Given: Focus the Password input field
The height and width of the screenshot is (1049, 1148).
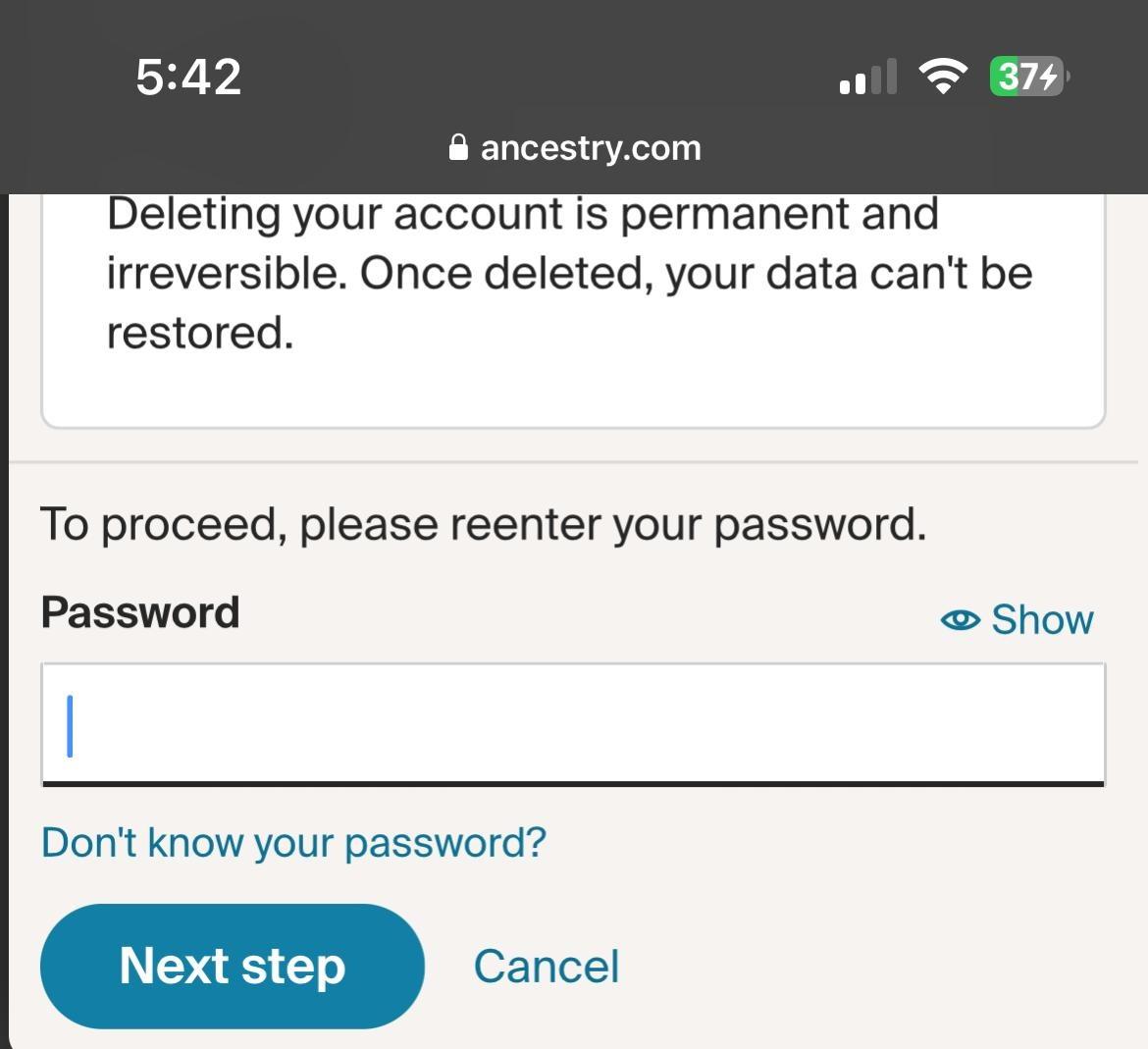Looking at the screenshot, I should (x=573, y=724).
